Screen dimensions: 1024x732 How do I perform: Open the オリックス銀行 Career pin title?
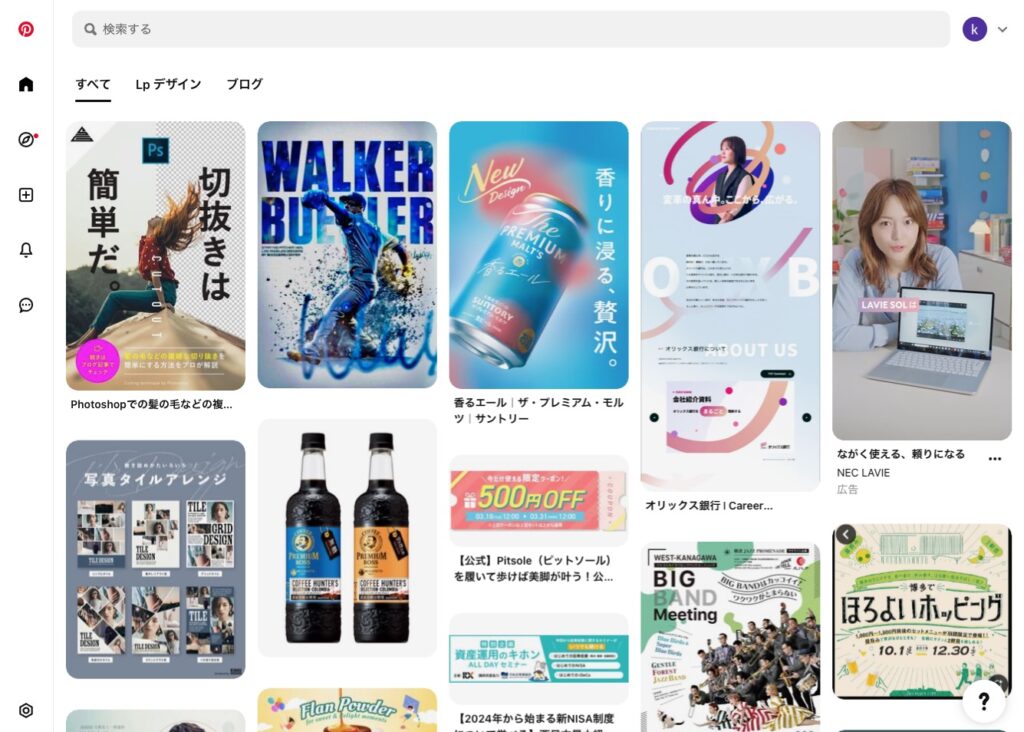coord(709,505)
